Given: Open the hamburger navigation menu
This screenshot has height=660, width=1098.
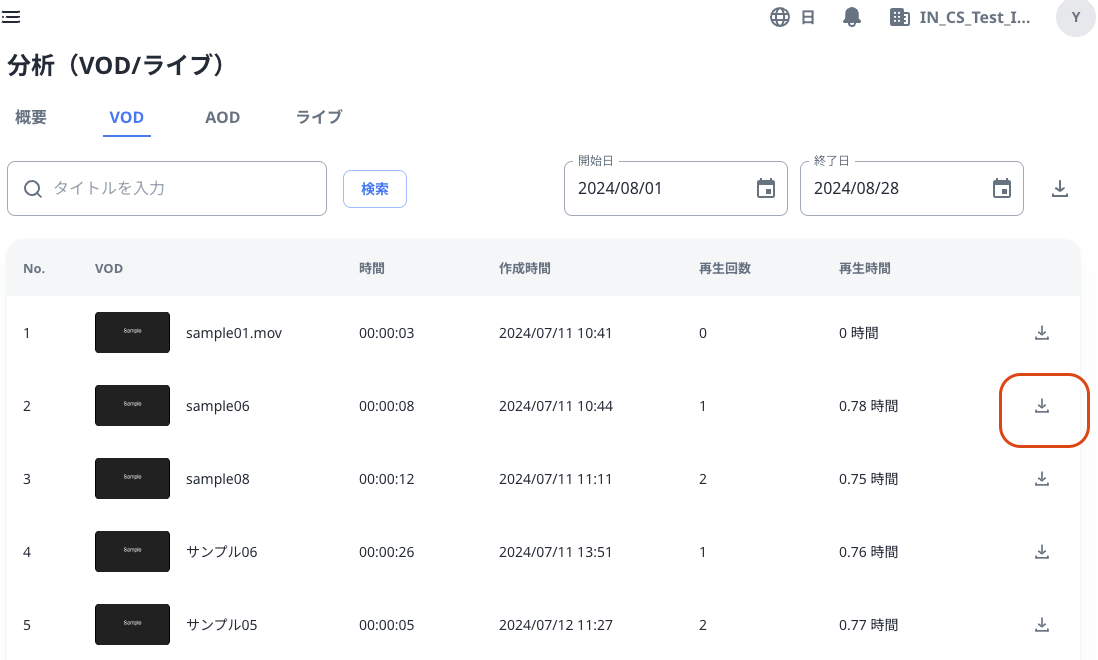Looking at the screenshot, I should [x=11, y=16].
